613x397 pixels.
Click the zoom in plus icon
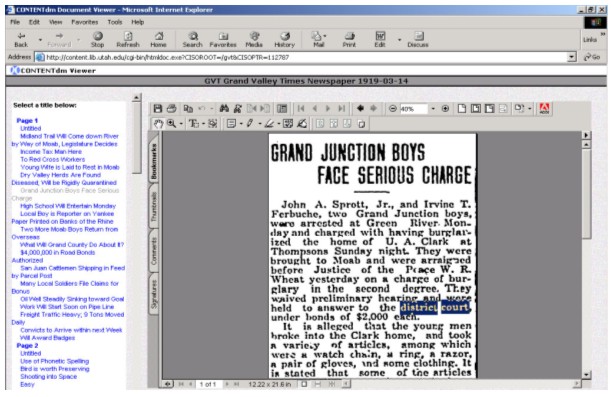[x=445, y=109]
